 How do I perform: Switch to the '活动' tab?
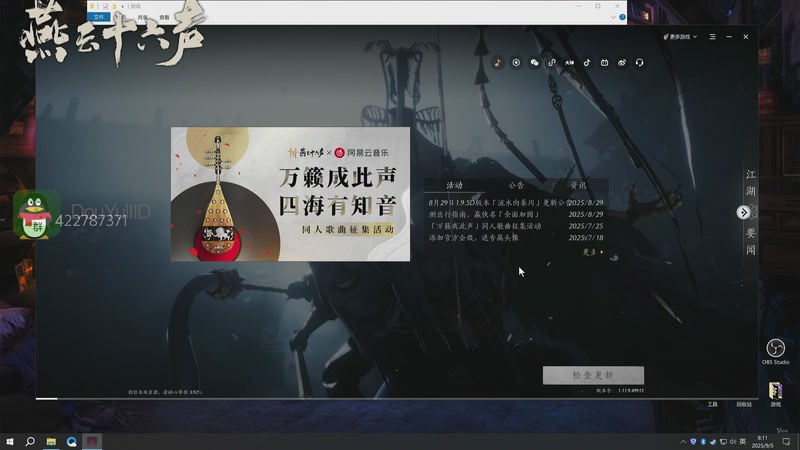(454, 185)
